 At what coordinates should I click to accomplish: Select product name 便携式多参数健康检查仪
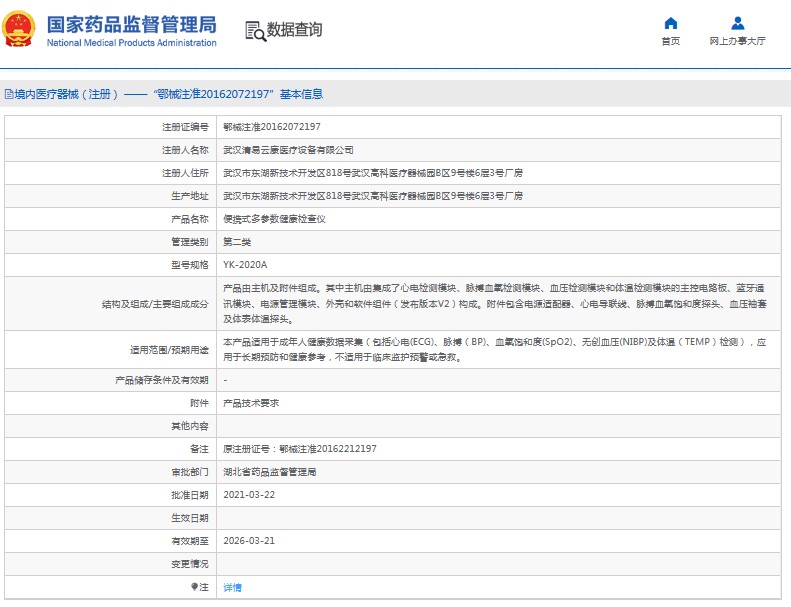pyautogui.click(x=274, y=219)
